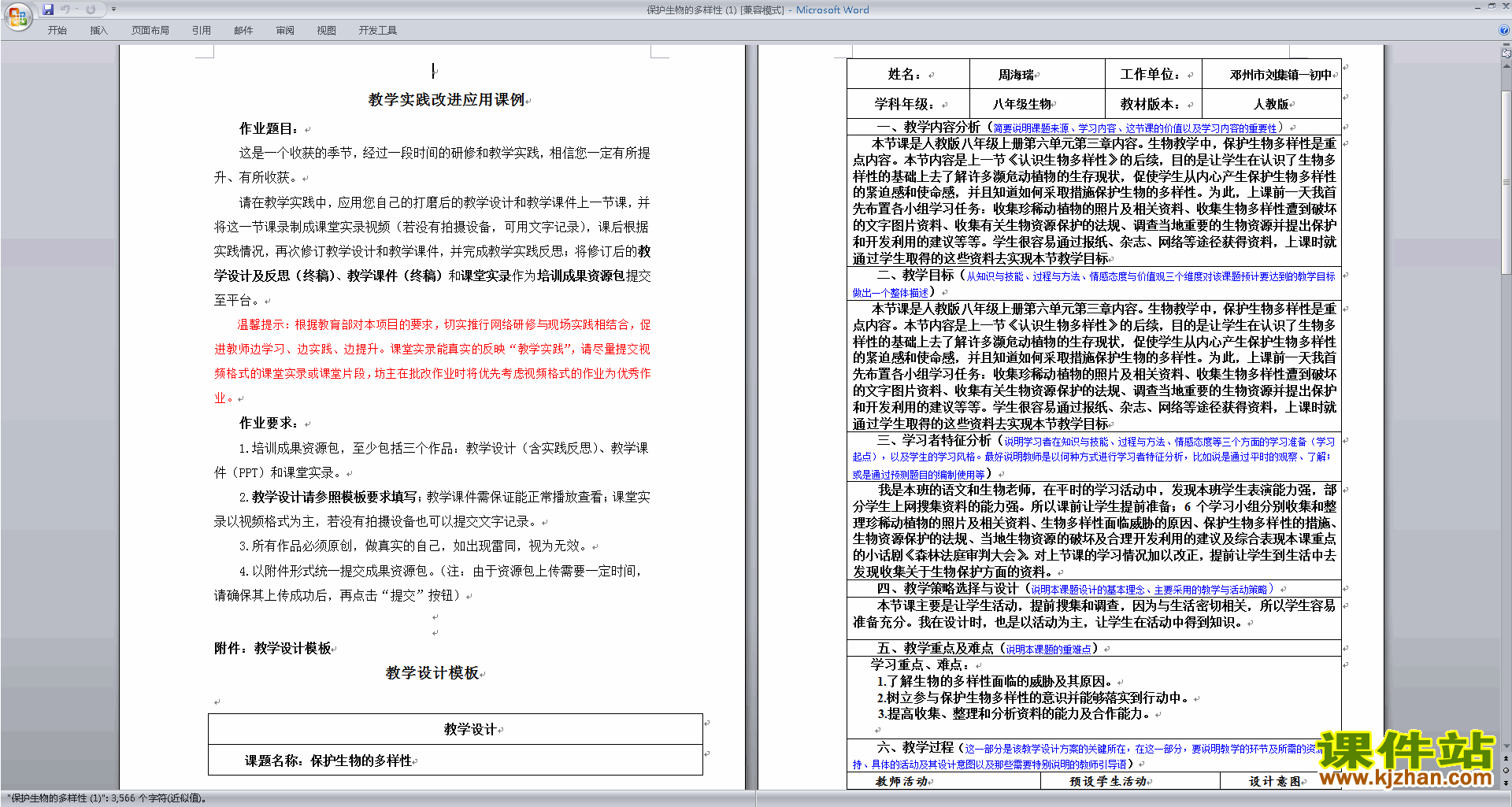Viewport: 1512px width, 807px height.
Task: Click the text 作业题目：
Action: tap(269, 128)
